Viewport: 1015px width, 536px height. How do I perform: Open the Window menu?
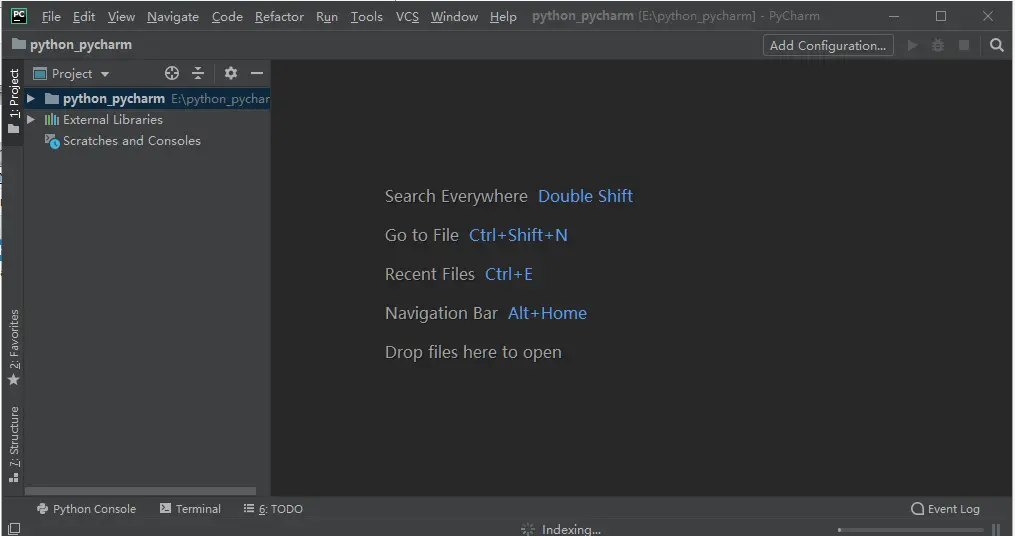[454, 17]
